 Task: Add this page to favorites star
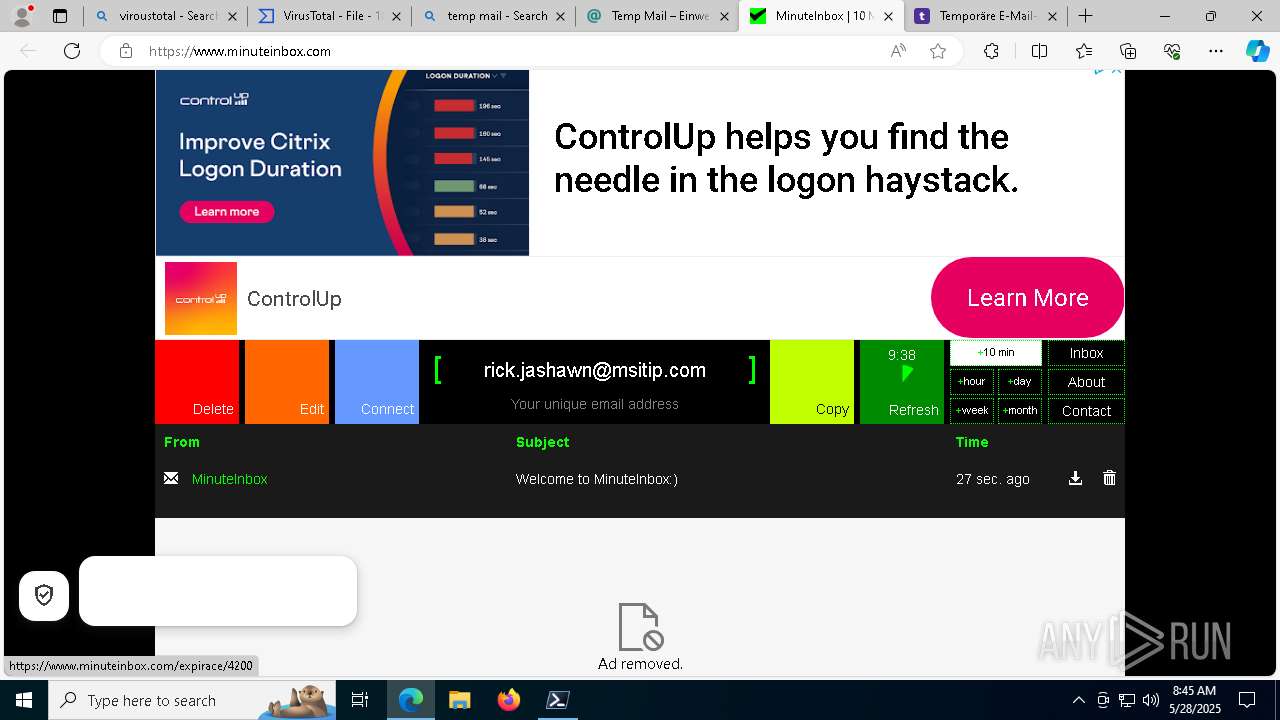coord(938,51)
